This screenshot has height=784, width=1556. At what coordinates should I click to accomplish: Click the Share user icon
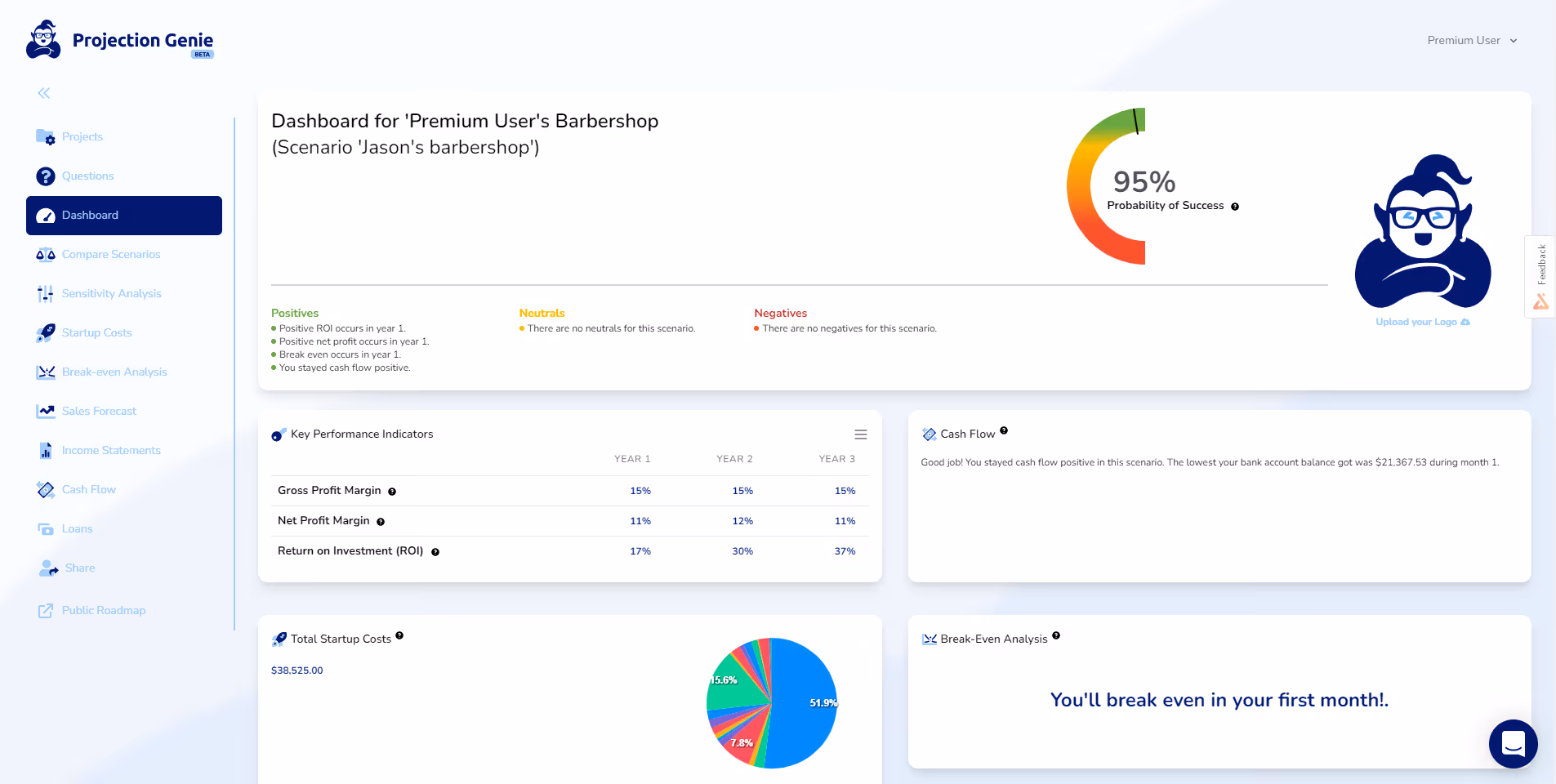coord(48,568)
